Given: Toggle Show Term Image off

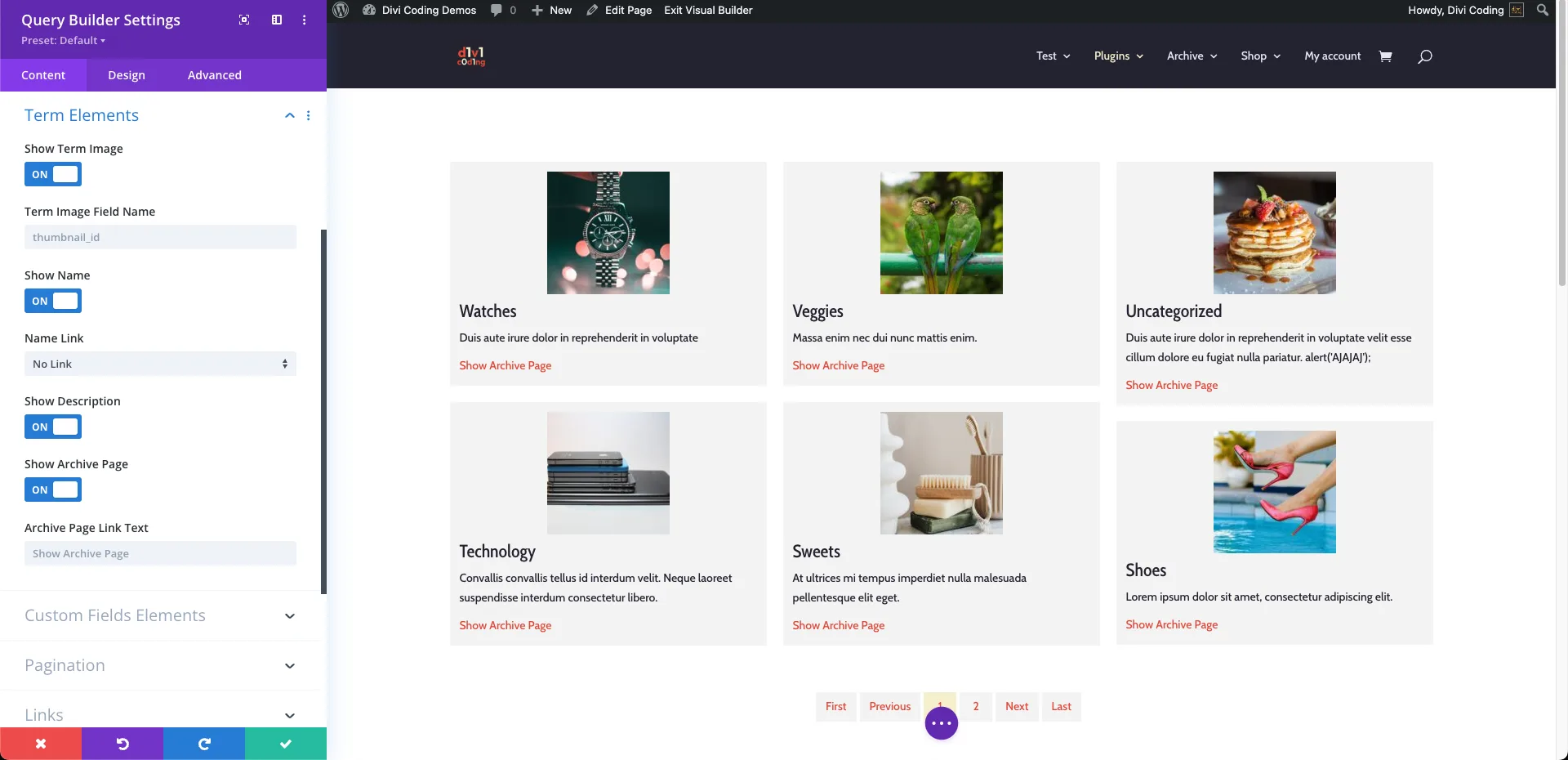Looking at the screenshot, I should (x=53, y=174).
